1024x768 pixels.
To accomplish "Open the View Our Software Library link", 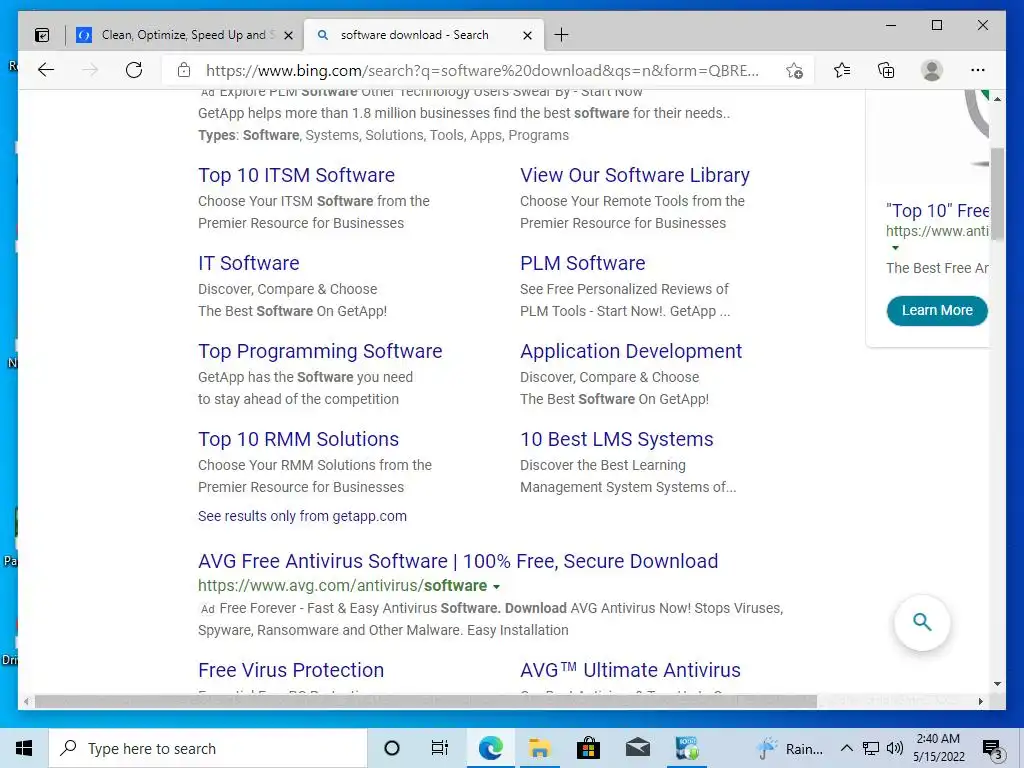I will [635, 175].
